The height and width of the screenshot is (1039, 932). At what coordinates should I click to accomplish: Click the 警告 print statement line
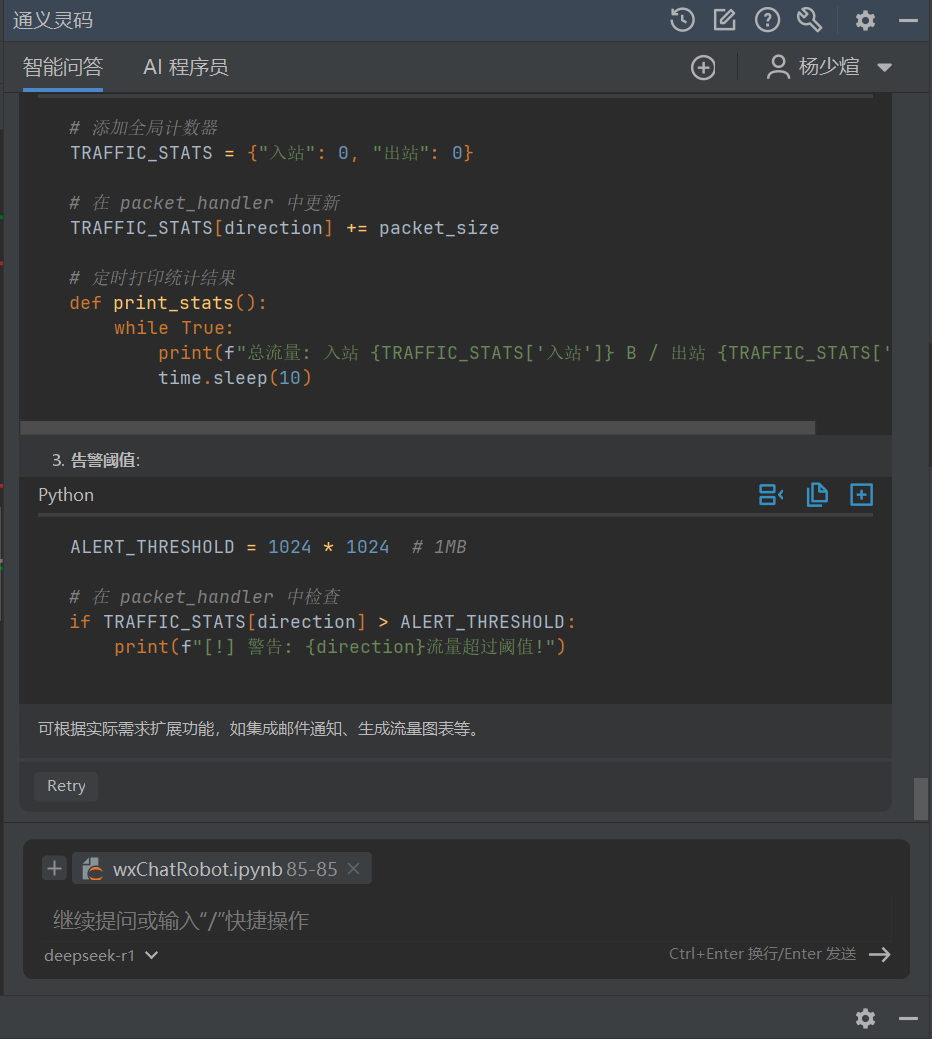click(340, 647)
